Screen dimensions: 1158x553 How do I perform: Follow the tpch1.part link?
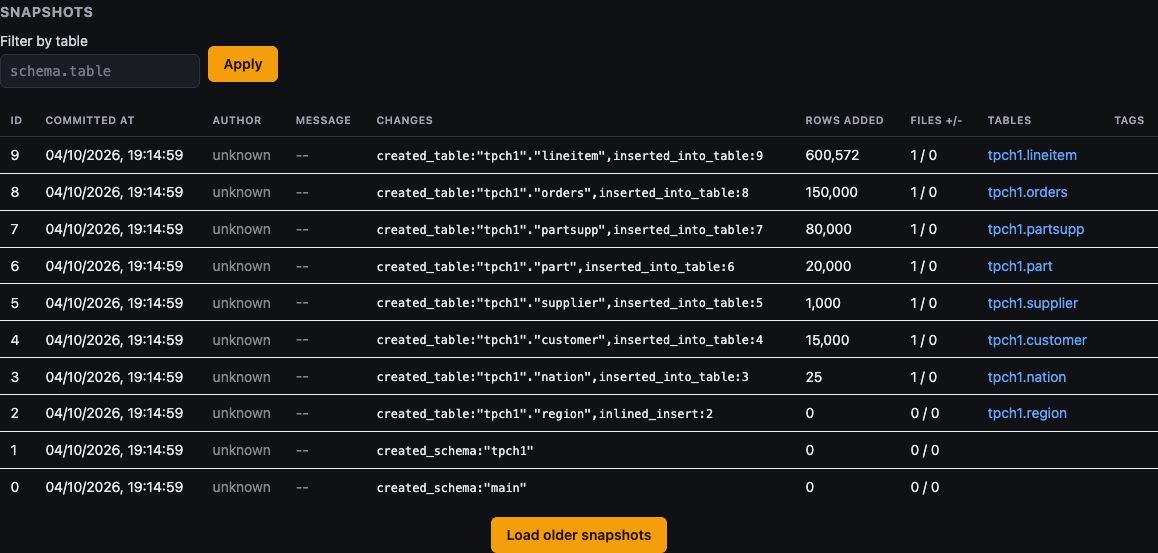pos(1020,266)
